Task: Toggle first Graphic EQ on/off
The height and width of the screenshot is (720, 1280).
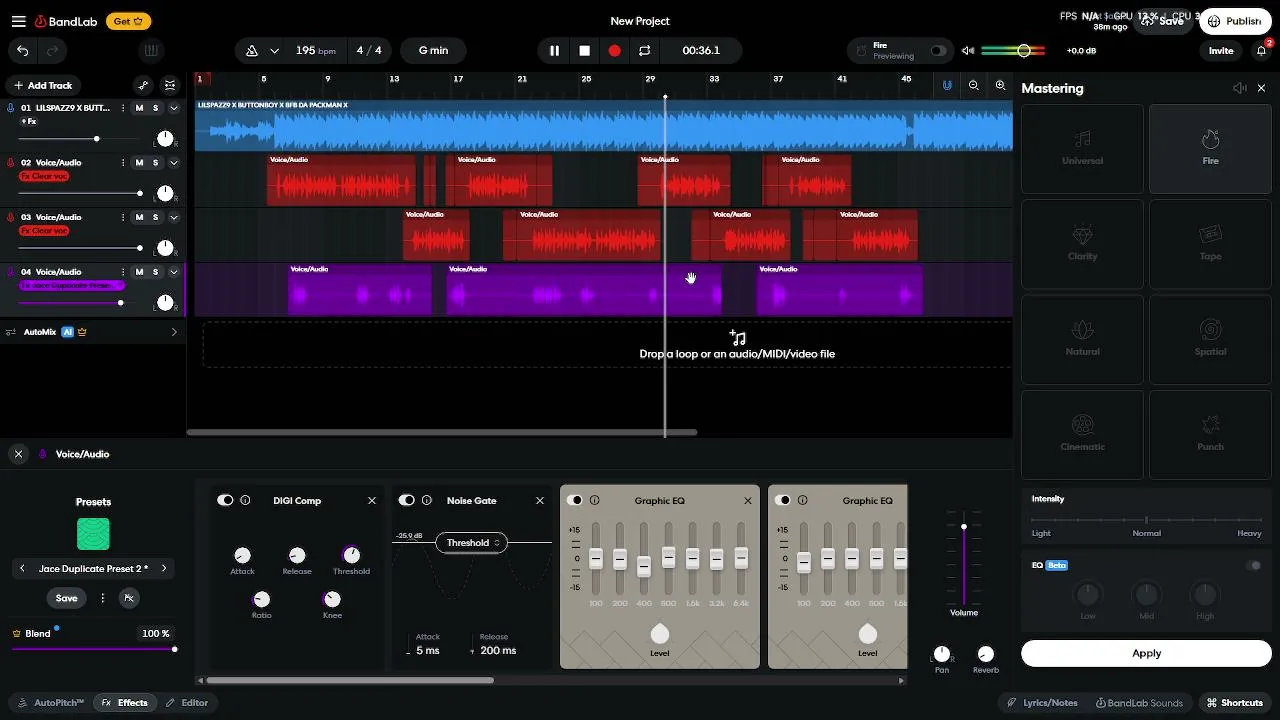Action: [574, 501]
